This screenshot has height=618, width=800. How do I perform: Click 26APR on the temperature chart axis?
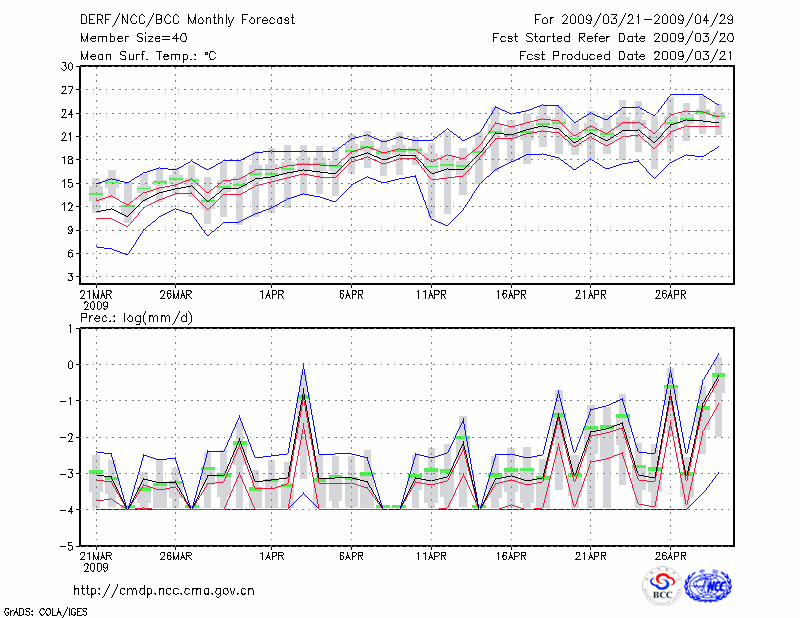(x=670, y=294)
